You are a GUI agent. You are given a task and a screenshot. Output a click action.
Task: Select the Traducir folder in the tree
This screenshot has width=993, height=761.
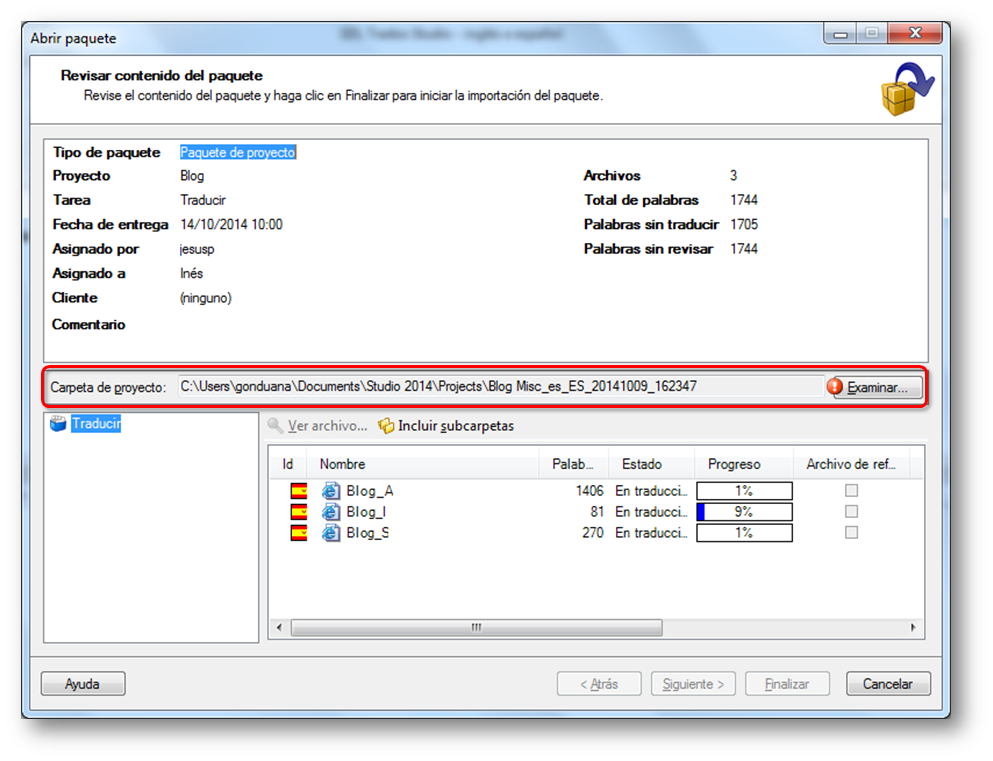(96, 424)
